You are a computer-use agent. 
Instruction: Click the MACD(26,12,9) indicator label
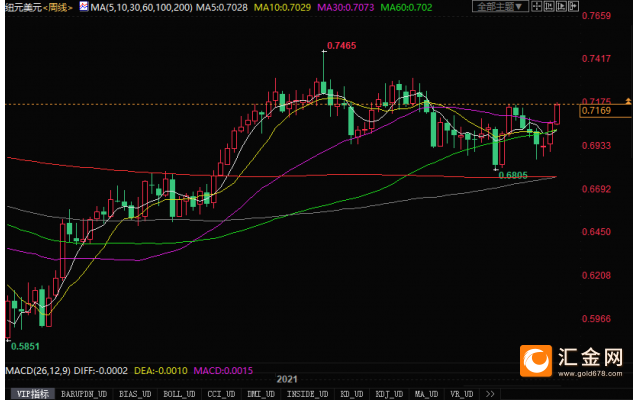pos(38,371)
